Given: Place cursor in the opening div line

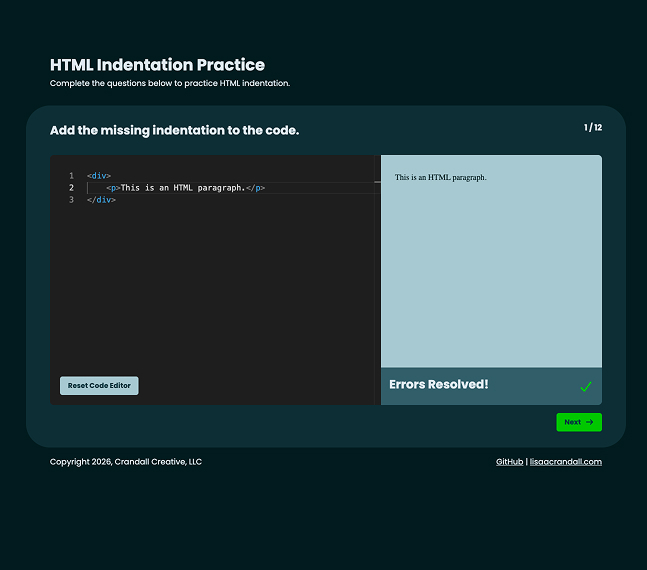Looking at the screenshot, I should [x=99, y=176].
